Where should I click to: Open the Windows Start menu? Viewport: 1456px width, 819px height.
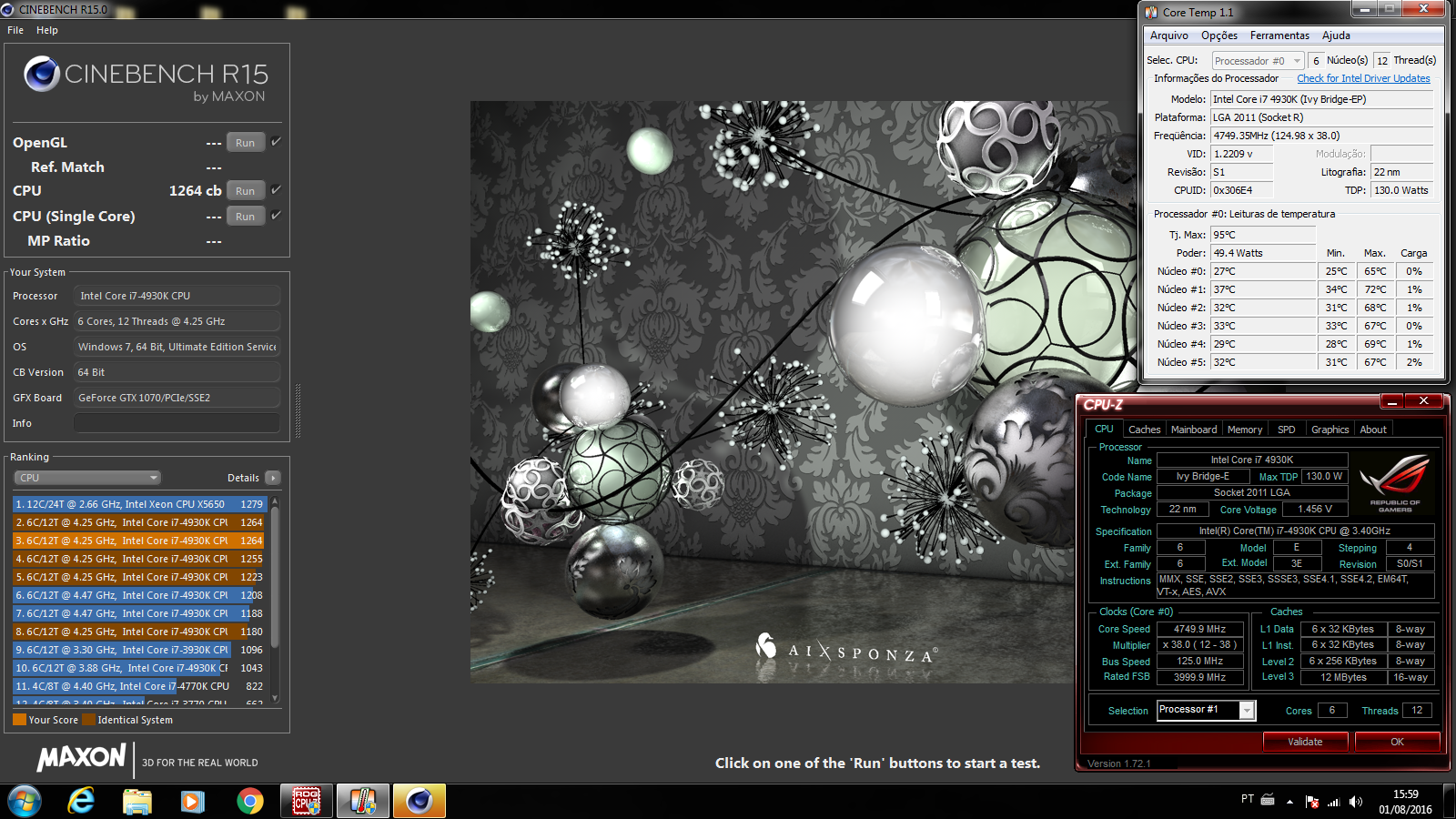tap(25, 801)
